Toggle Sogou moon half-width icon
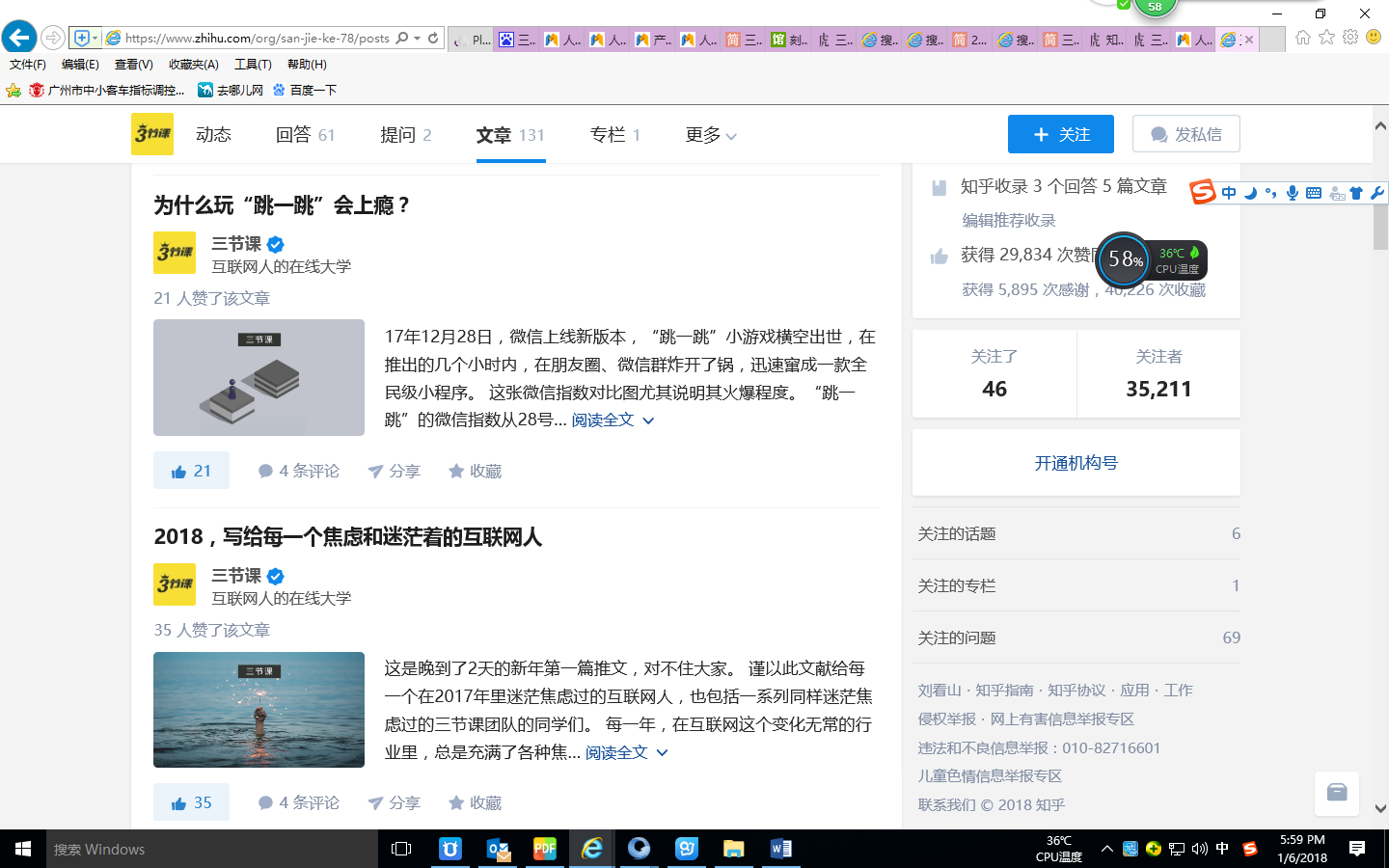This screenshot has height=868, width=1389. (1251, 193)
